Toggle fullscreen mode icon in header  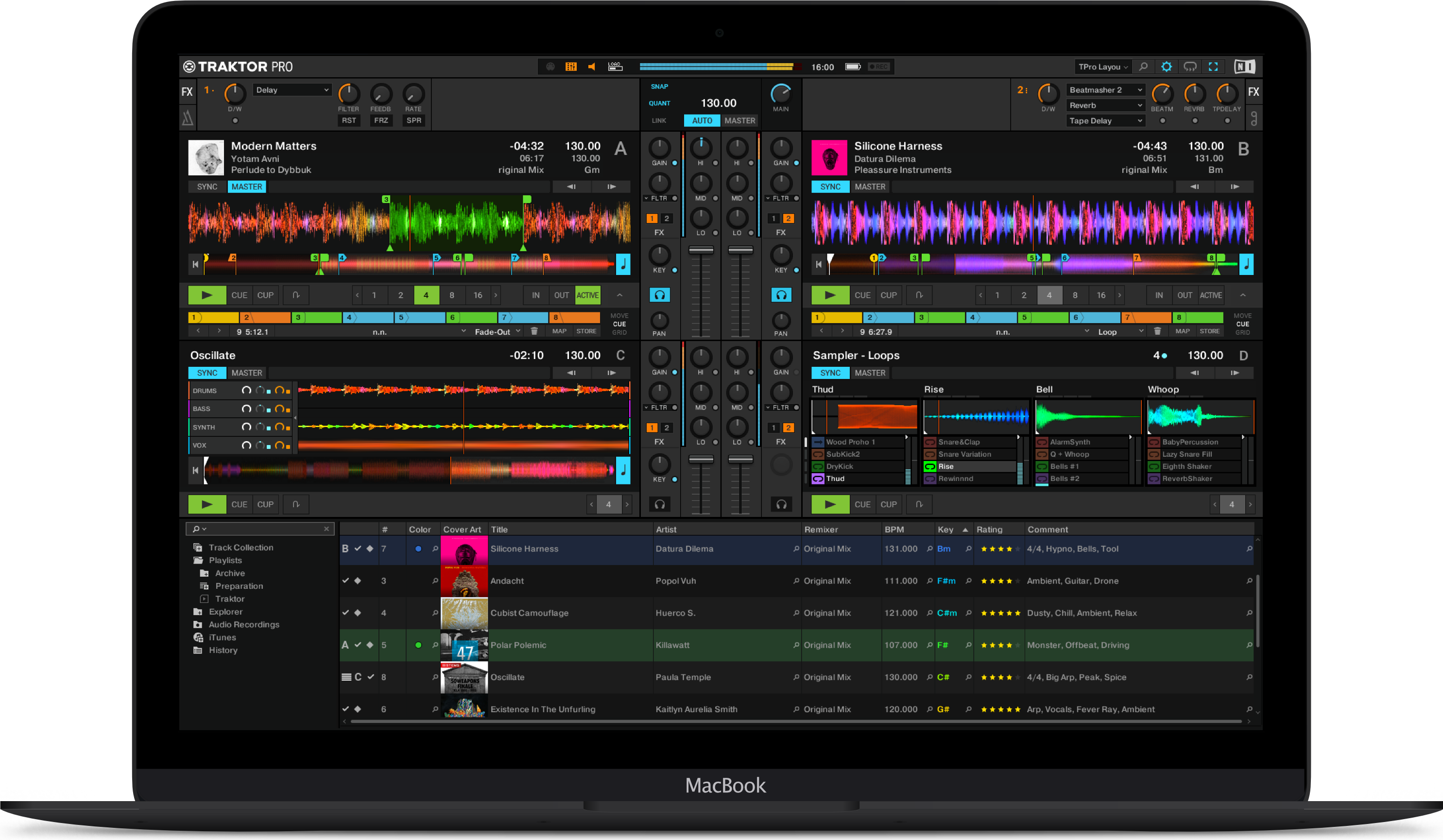1213,67
